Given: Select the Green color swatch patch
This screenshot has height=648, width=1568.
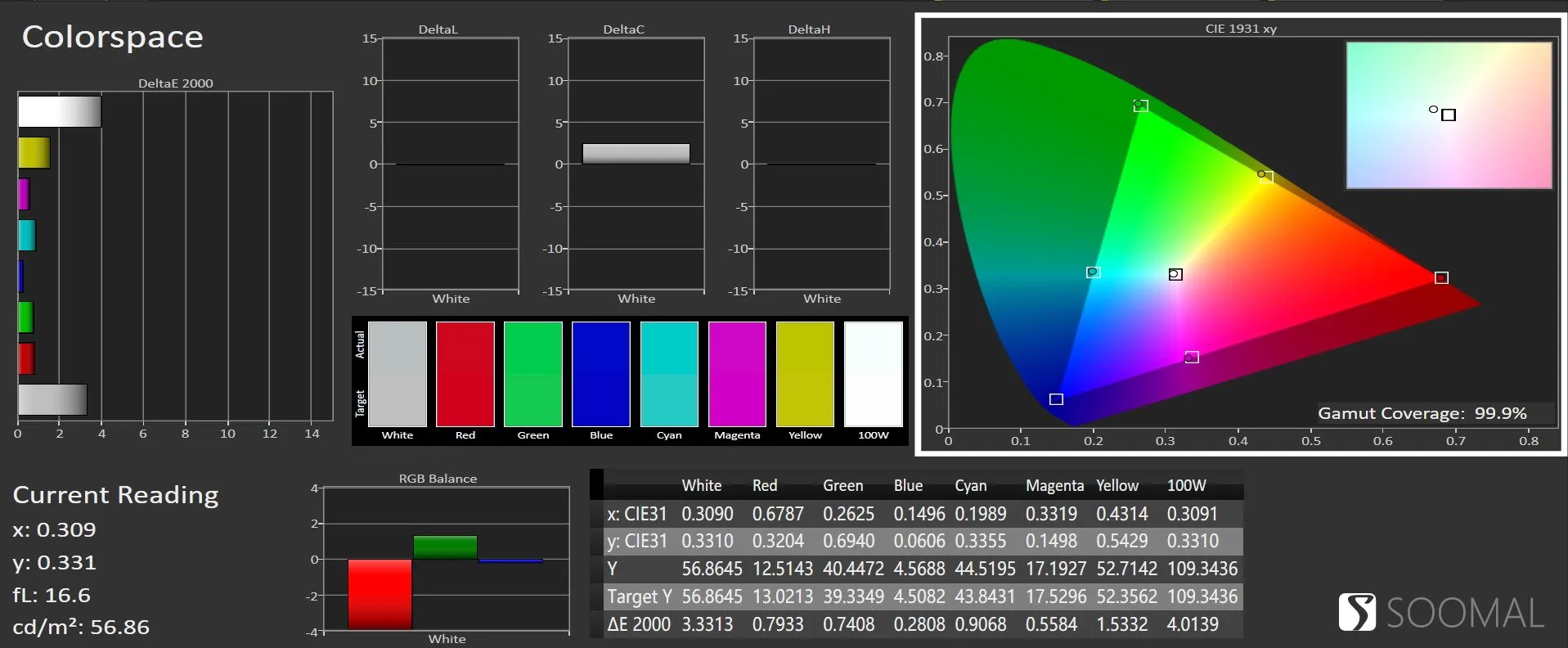Looking at the screenshot, I should tap(533, 374).
